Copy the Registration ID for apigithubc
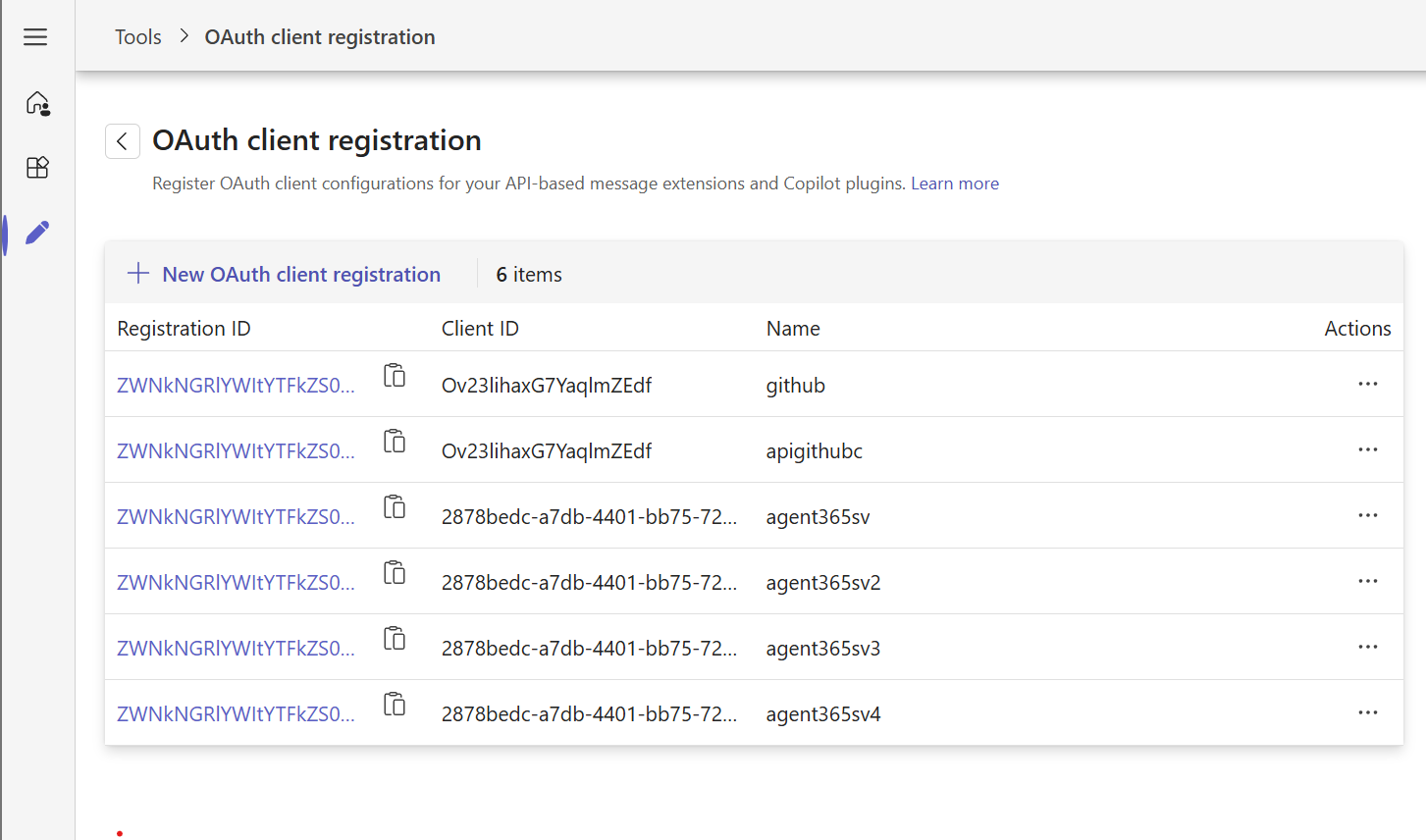1426x840 pixels. [x=395, y=442]
